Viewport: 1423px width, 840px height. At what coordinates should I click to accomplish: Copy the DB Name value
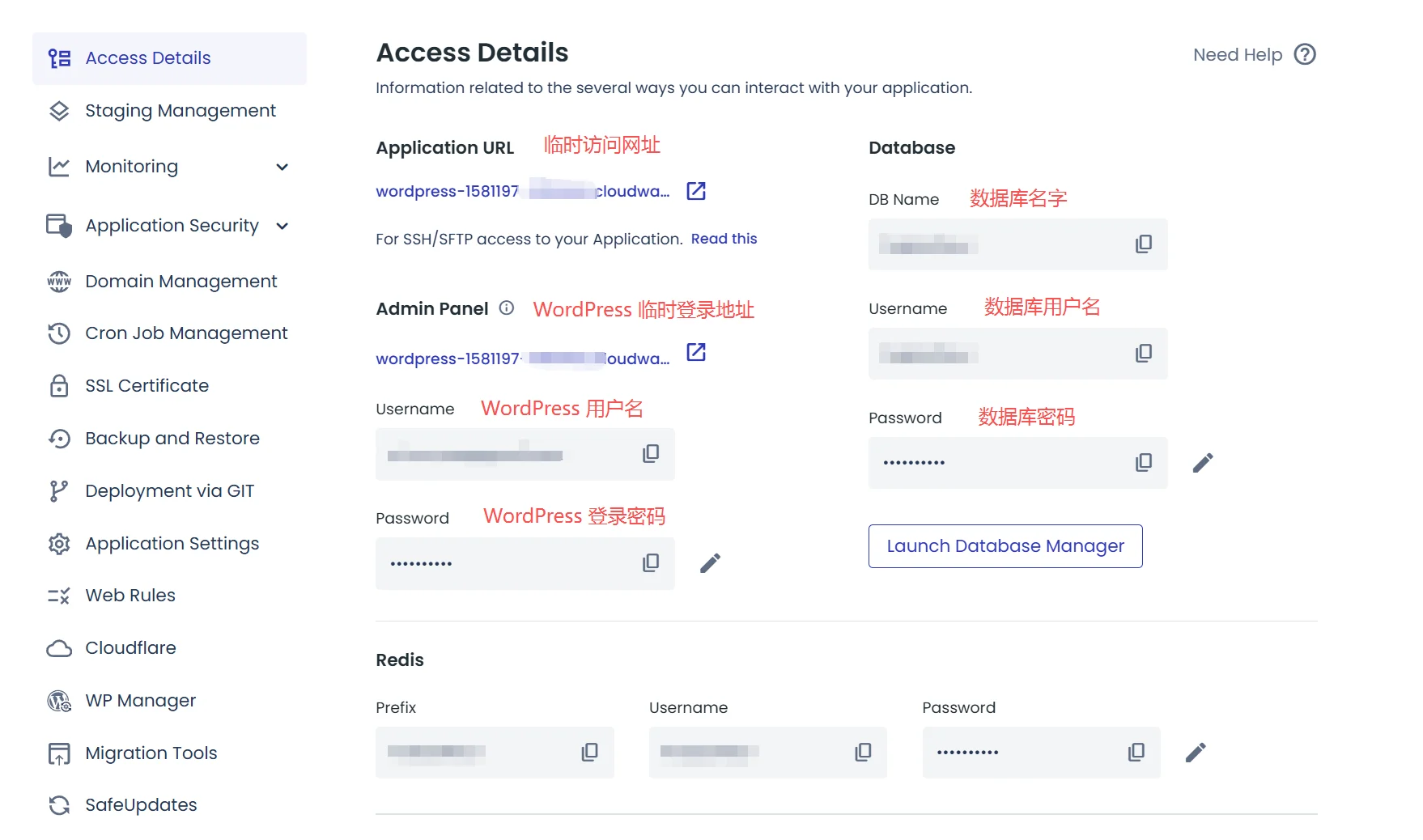click(1143, 244)
